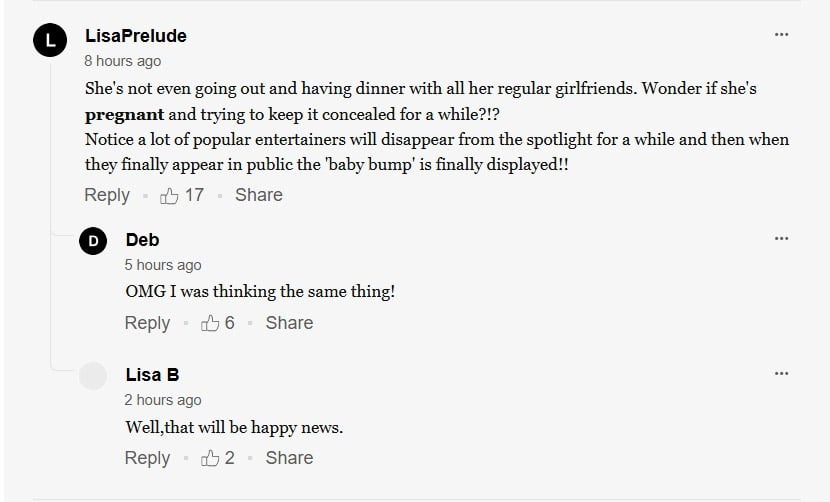Click LisaPrelude's round avatar icon
The height and width of the screenshot is (502, 830).
(x=50, y=41)
